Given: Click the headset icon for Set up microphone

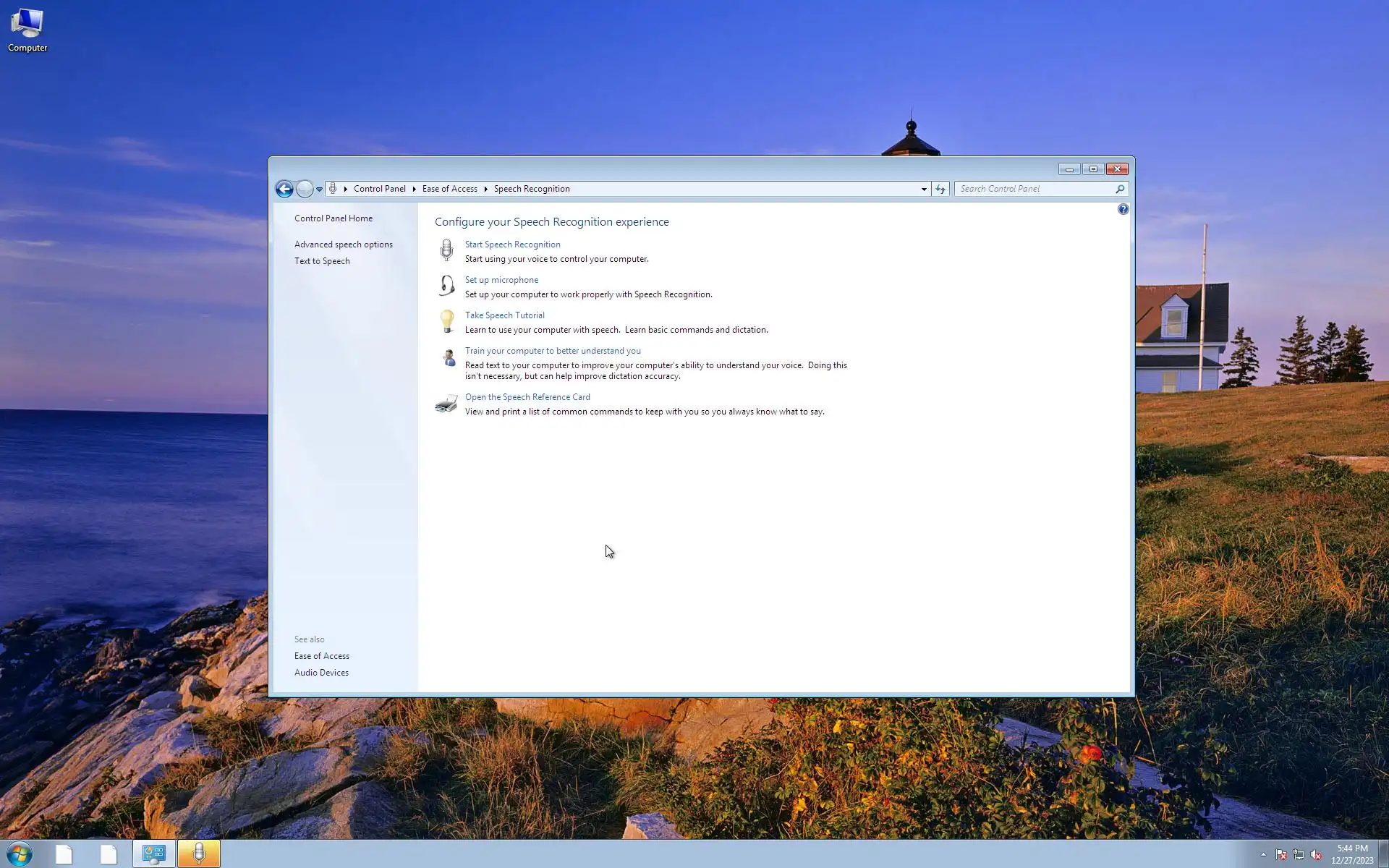Looking at the screenshot, I should [446, 286].
